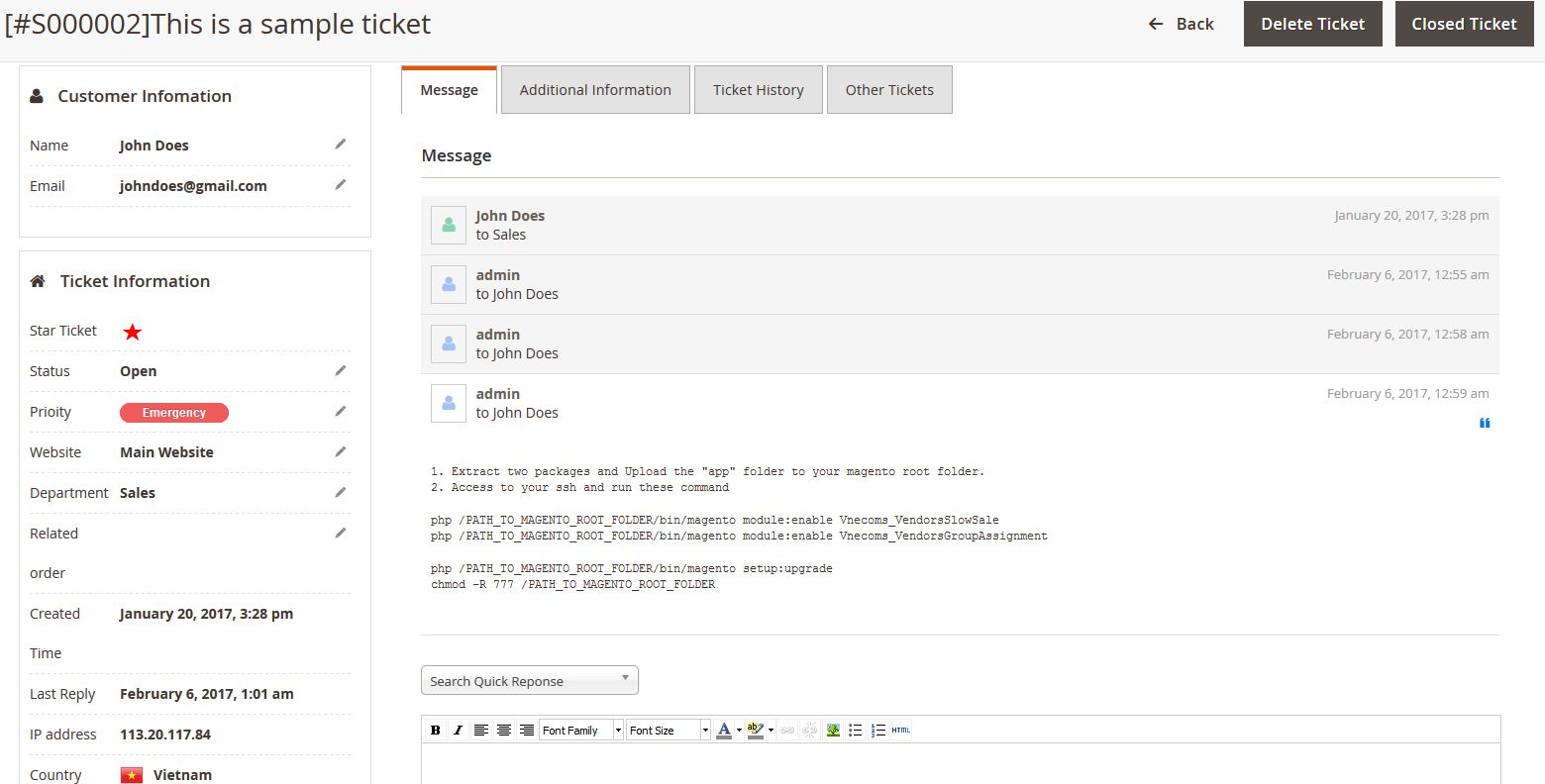Viewport: 1545px width, 784px height.
Task: Toggle the red Star Ticket star
Action: [133, 332]
